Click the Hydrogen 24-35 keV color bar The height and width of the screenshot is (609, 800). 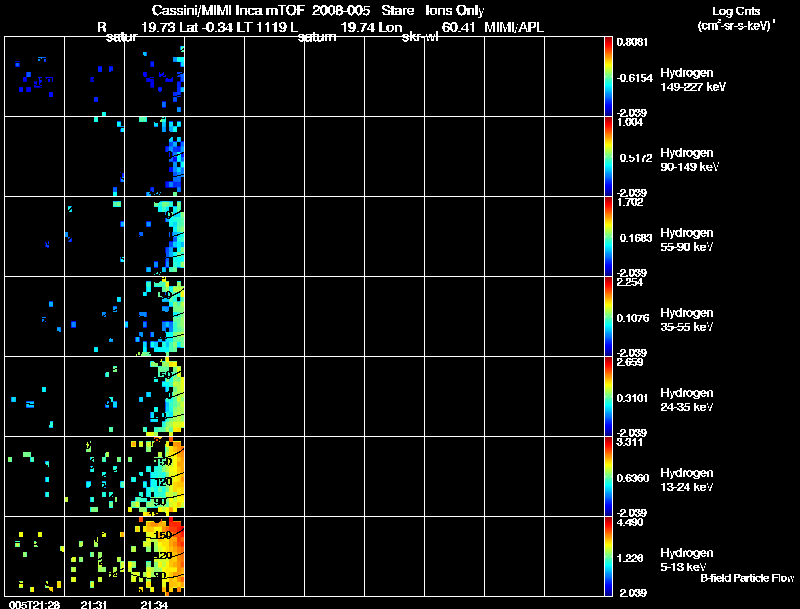point(609,397)
